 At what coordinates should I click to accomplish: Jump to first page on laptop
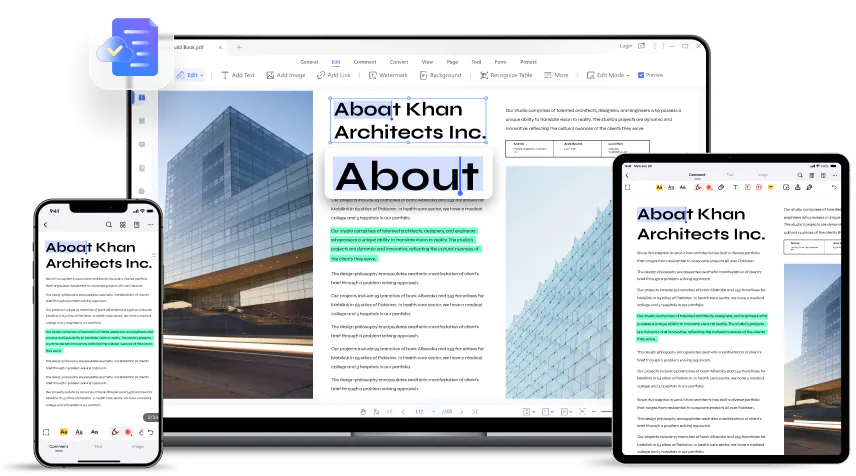390,412
